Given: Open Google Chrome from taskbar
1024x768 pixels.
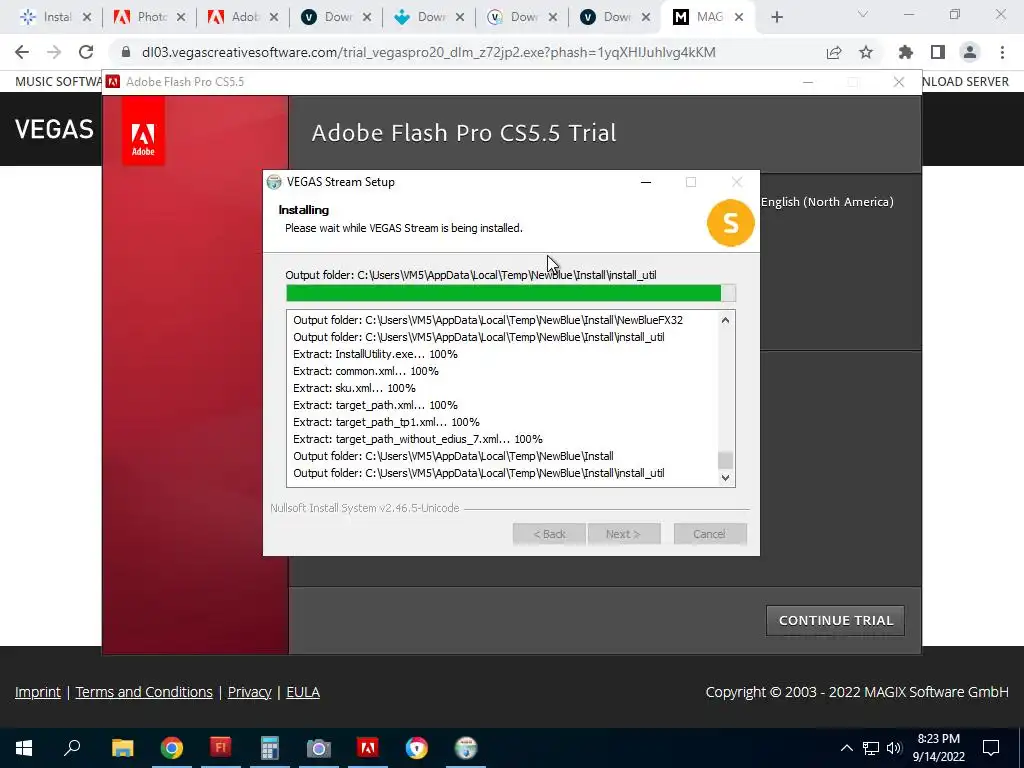Looking at the screenshot, I should point(172,748).
